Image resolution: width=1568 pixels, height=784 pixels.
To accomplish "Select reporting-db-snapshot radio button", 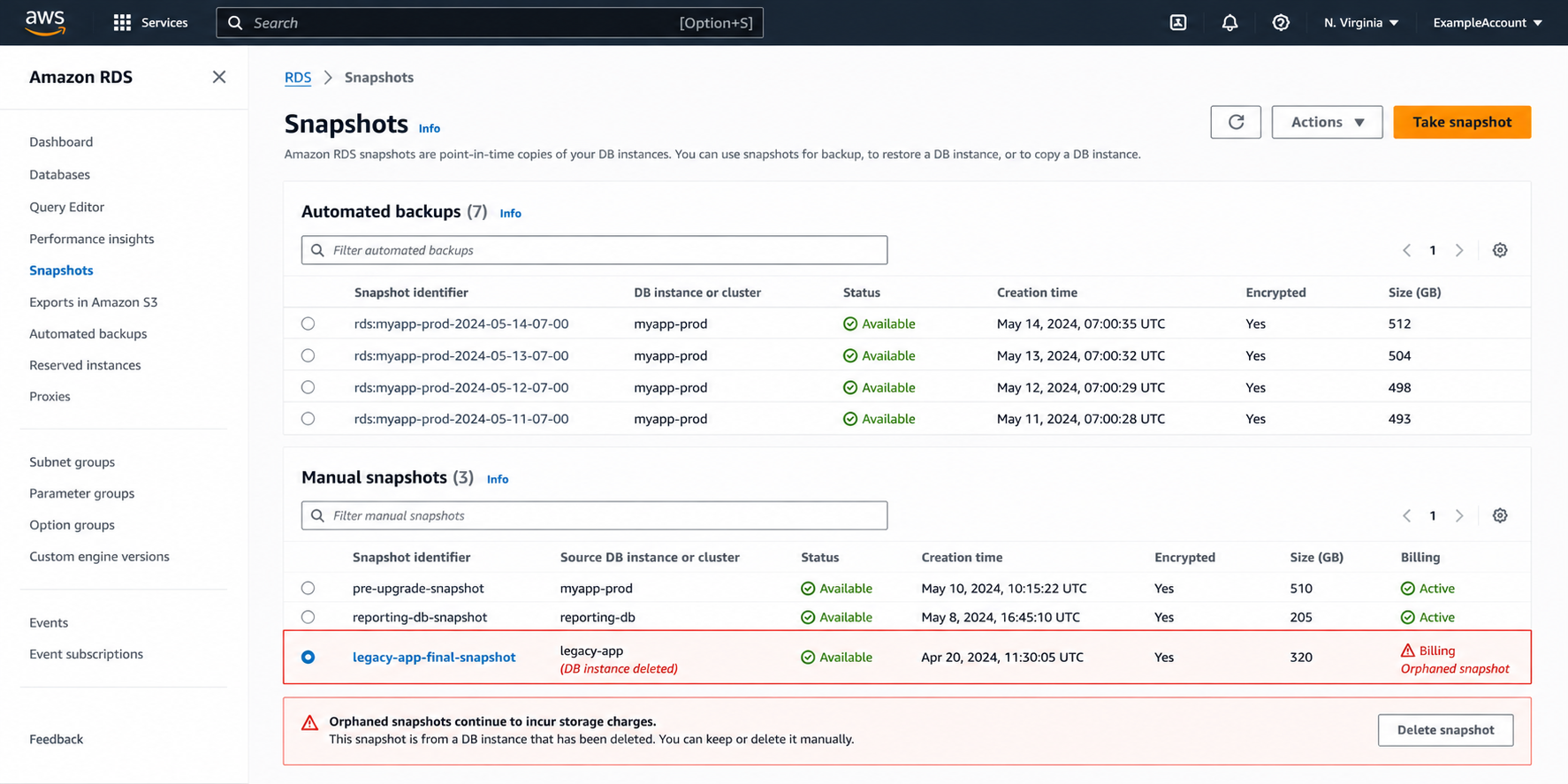I will click(x=308, y=617).
